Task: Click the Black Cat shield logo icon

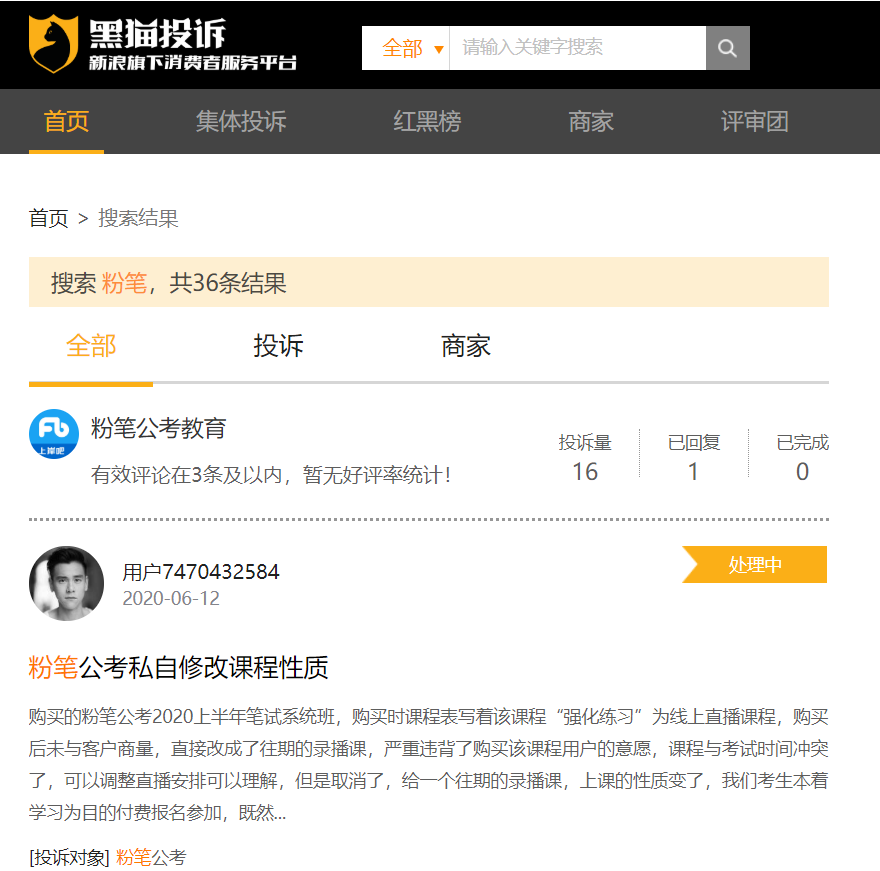Action: click(53, 44)
